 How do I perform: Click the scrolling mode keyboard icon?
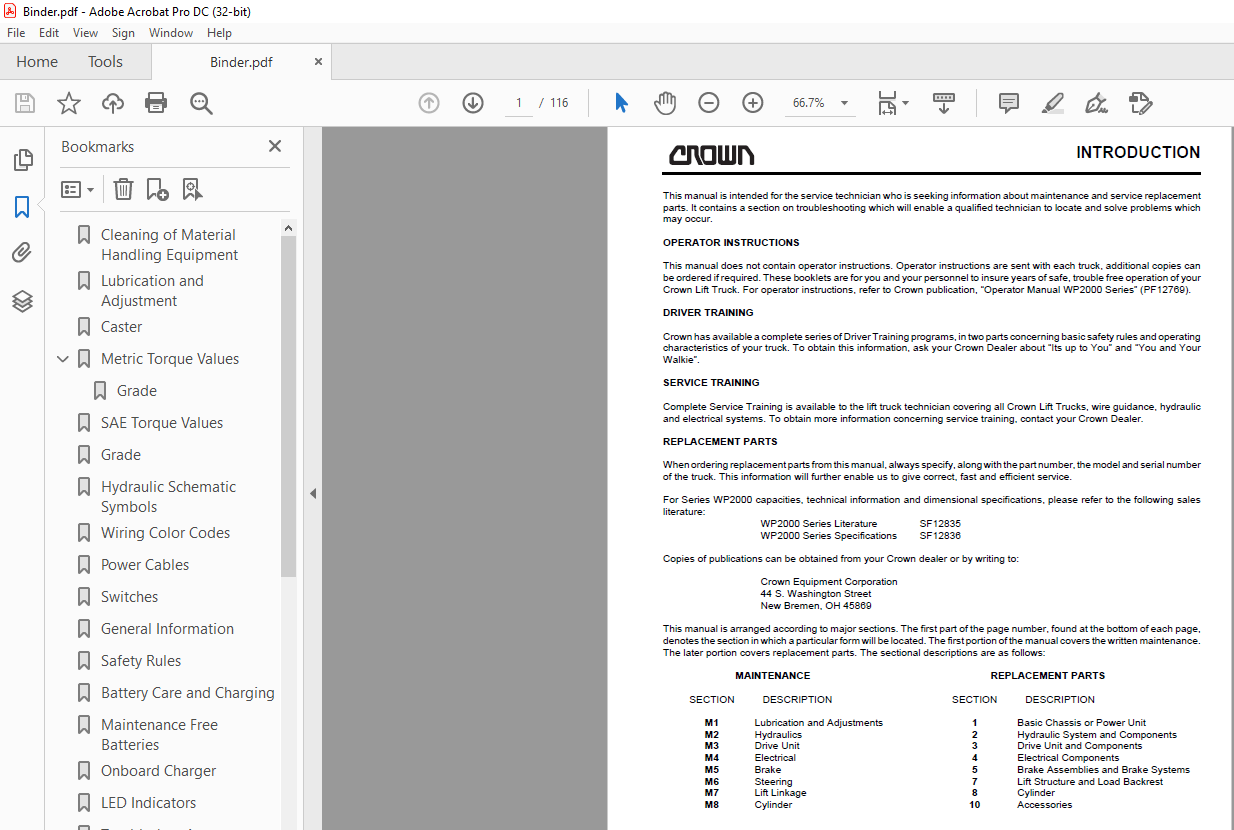pos(944,103)
